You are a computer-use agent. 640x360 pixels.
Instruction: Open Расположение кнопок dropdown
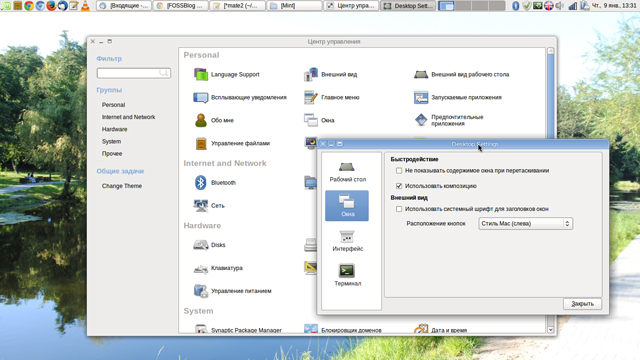pos(525,224)
